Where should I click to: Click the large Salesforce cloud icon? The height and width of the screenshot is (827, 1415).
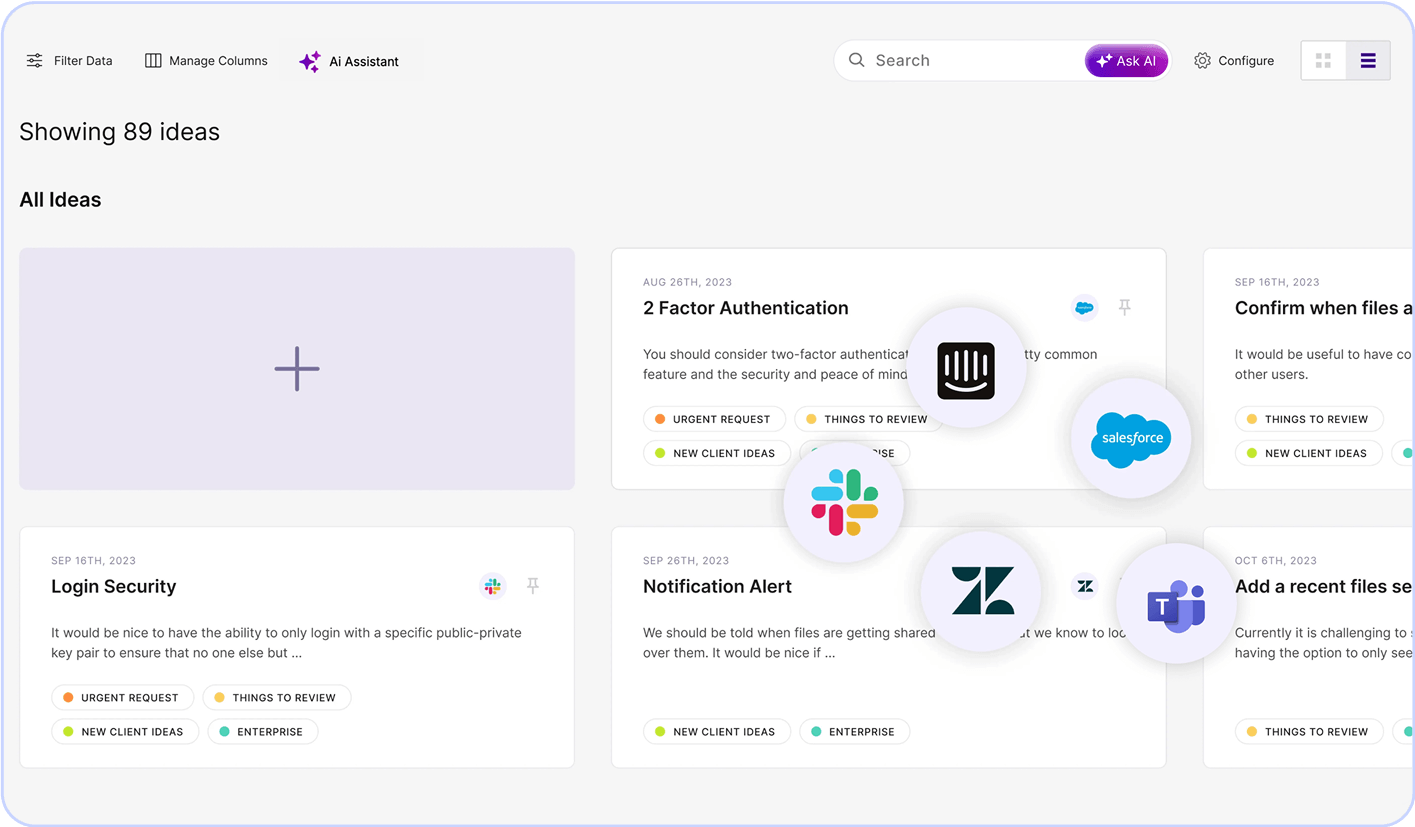pyautogui.click(x=1131, y=438)
